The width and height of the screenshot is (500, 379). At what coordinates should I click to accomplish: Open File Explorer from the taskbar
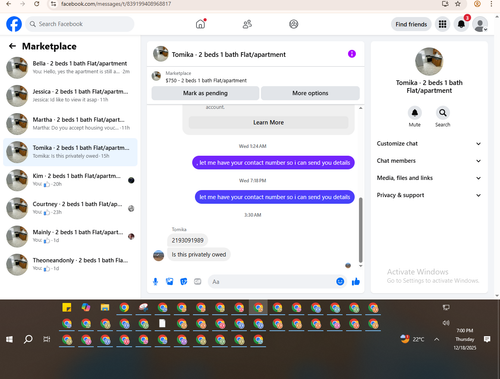pyautogui.click(x=105, y=307)
